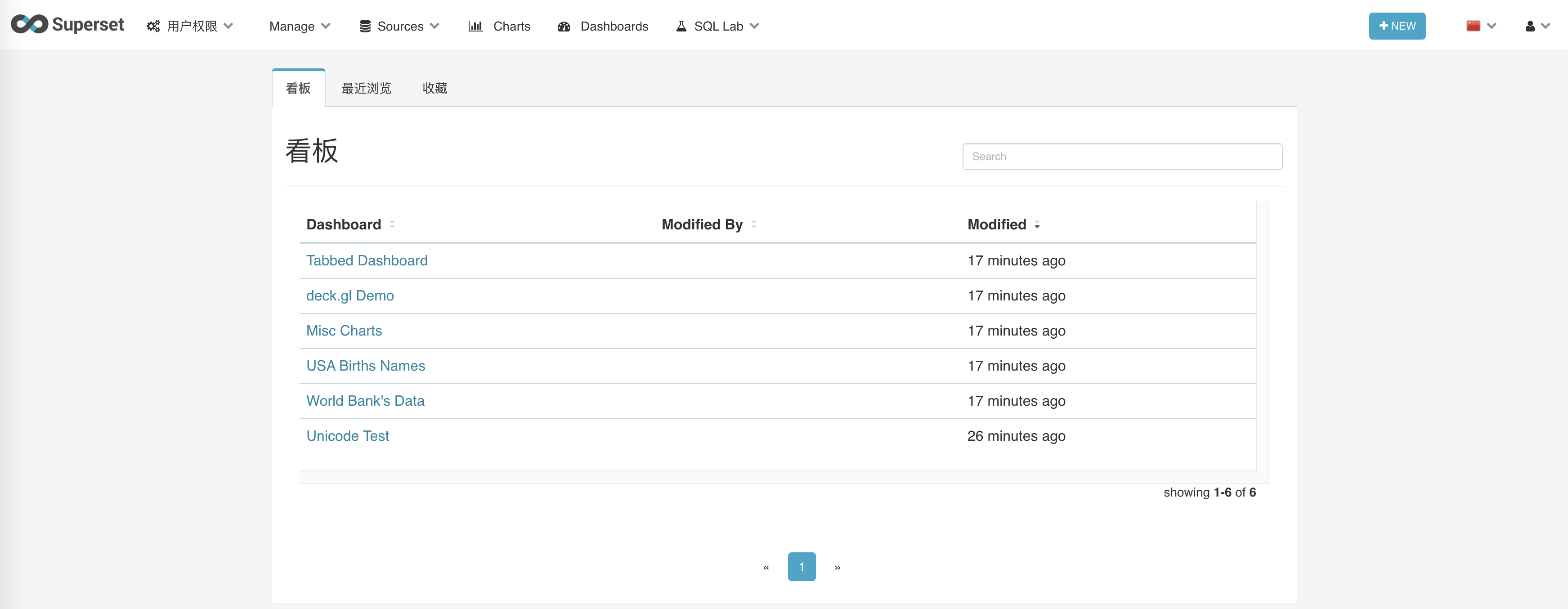The image size is (1568, 609).
Task: Go to Dashboards in navbar
Action: point(603,26)
